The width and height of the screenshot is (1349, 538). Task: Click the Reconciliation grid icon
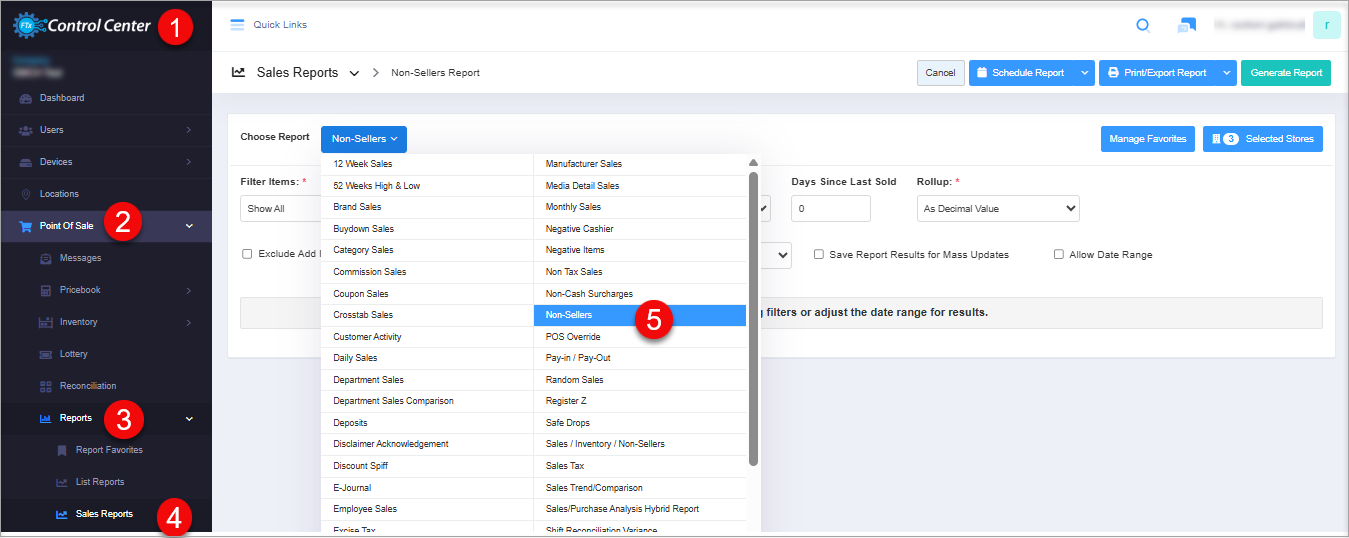tap(46, 386)
